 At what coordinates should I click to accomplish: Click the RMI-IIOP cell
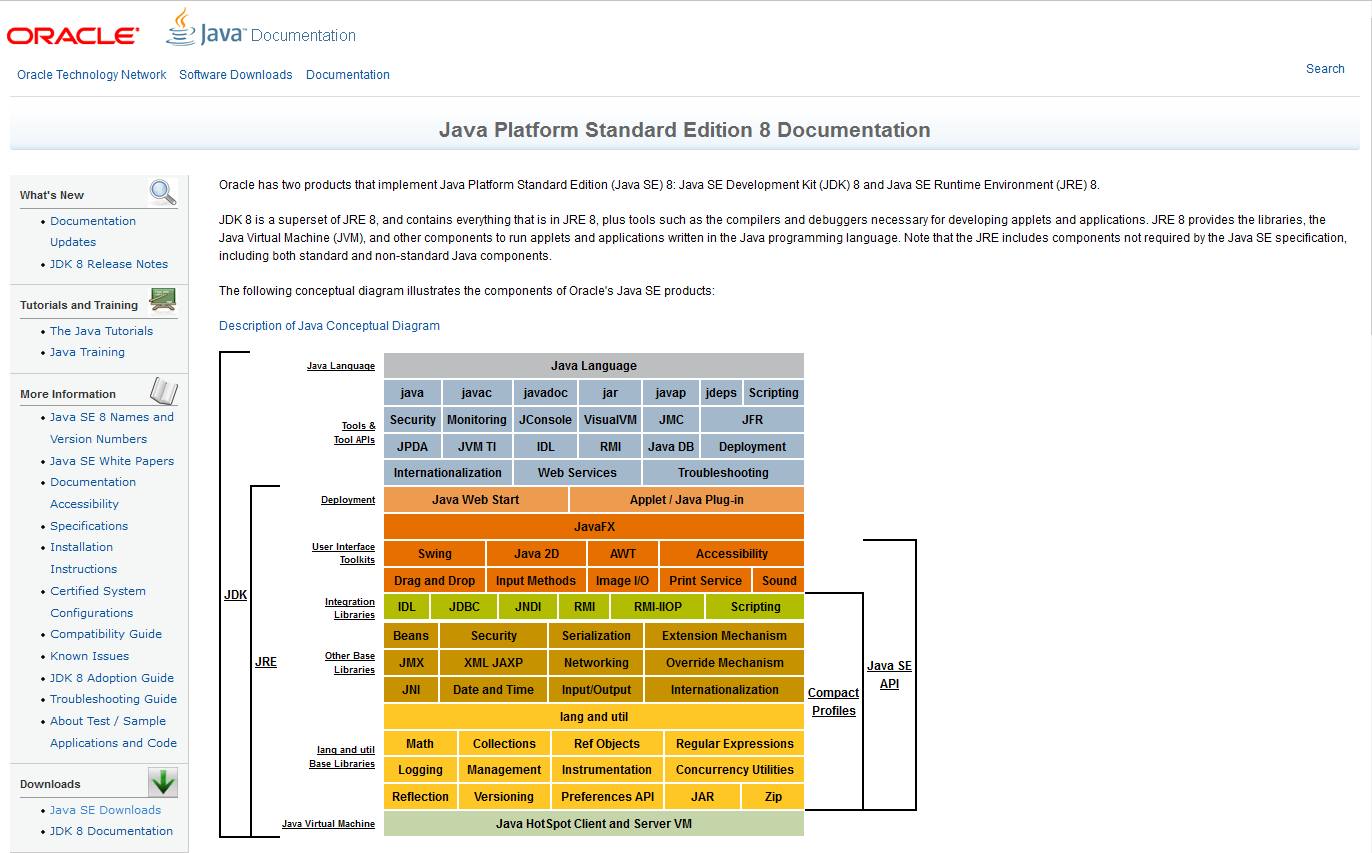[657, 607]
